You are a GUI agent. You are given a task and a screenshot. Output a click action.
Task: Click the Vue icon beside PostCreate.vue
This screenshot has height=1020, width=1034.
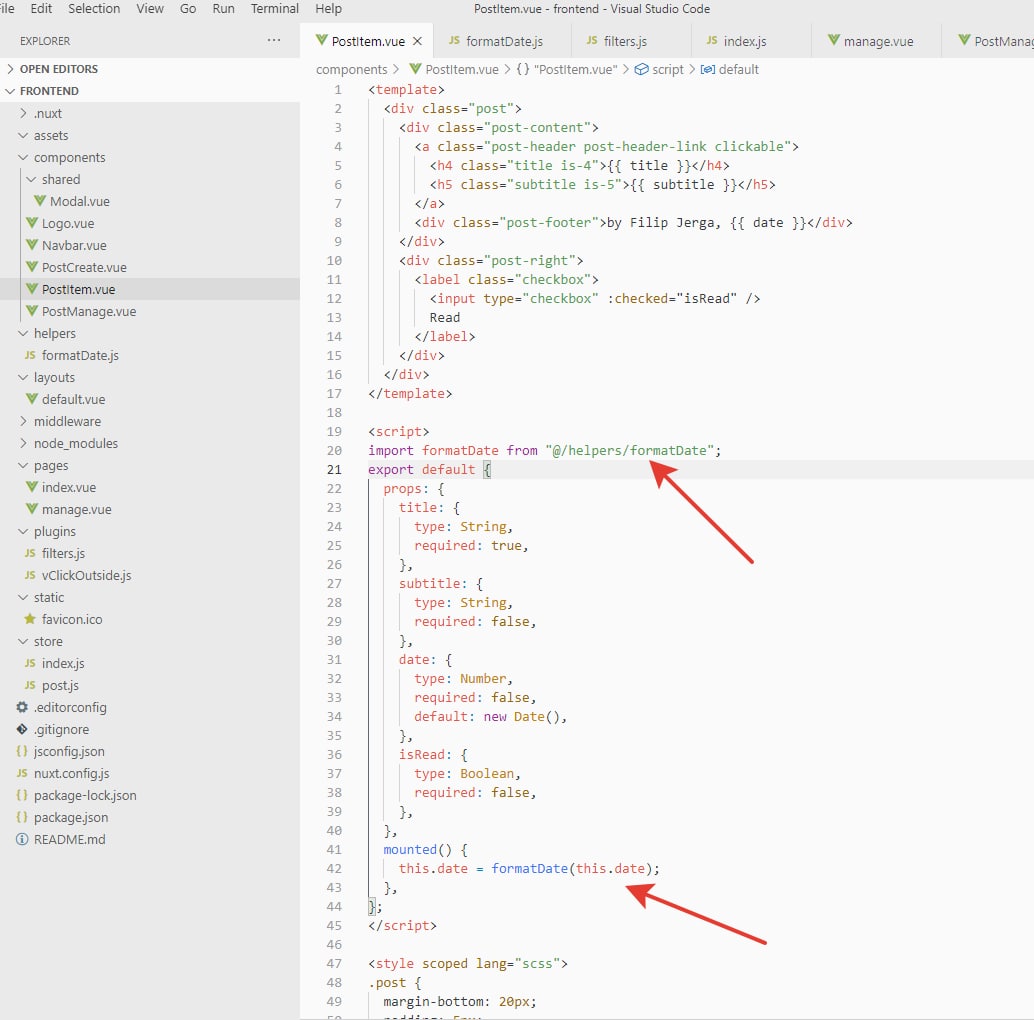pyautogui.click(x=32, y=267)
